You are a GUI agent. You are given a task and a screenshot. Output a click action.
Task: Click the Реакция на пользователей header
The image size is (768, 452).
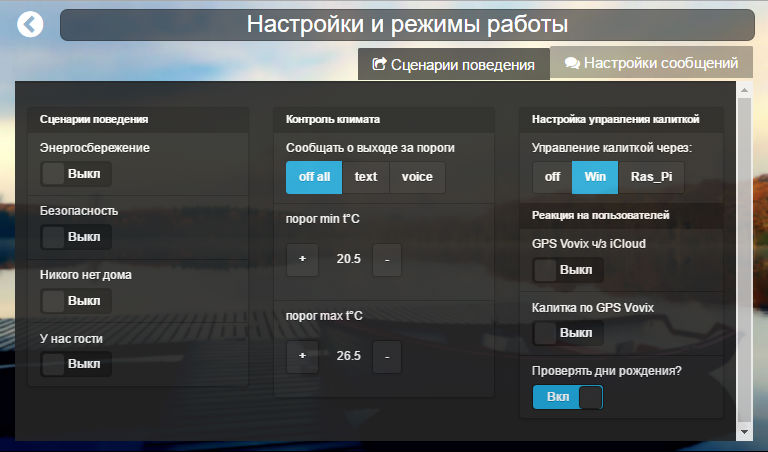(600, 215)
